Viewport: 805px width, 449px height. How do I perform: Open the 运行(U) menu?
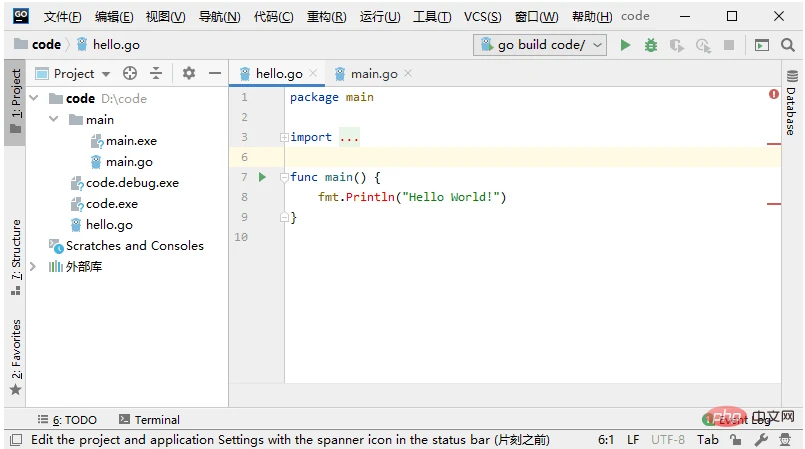(x=380, y=17)
